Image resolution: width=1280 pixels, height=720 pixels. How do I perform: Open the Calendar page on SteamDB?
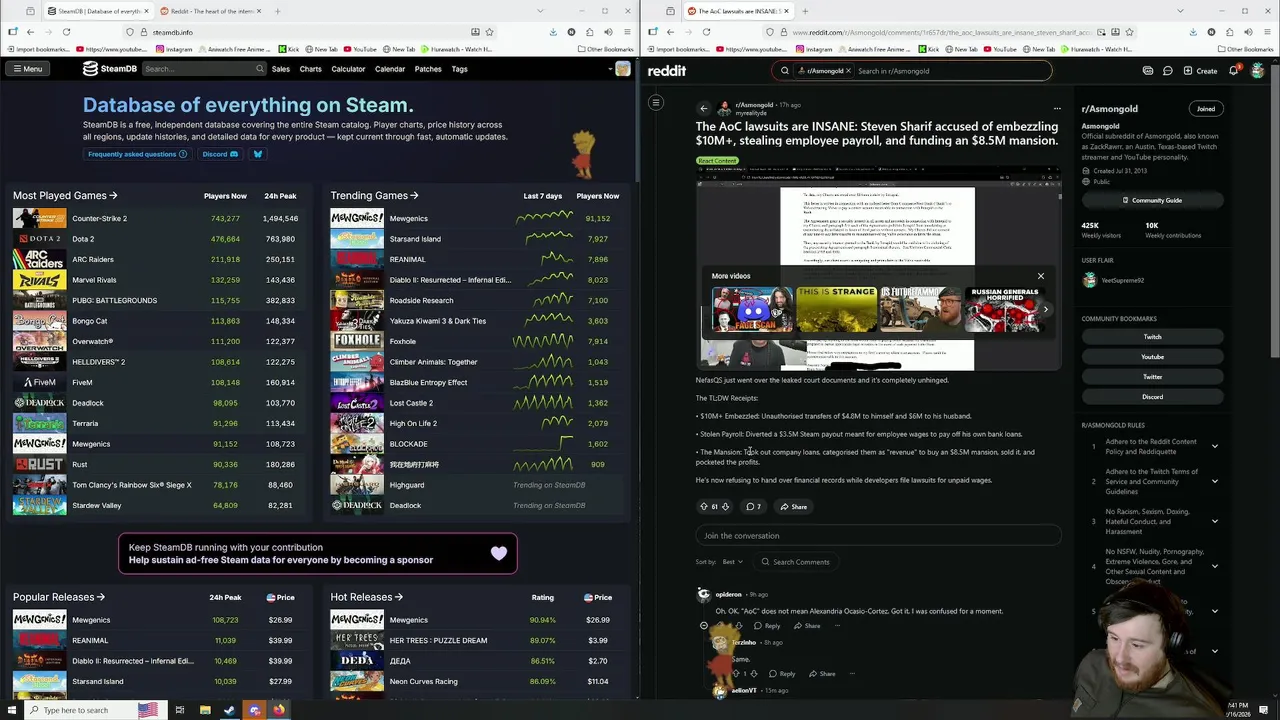[390, 69]
